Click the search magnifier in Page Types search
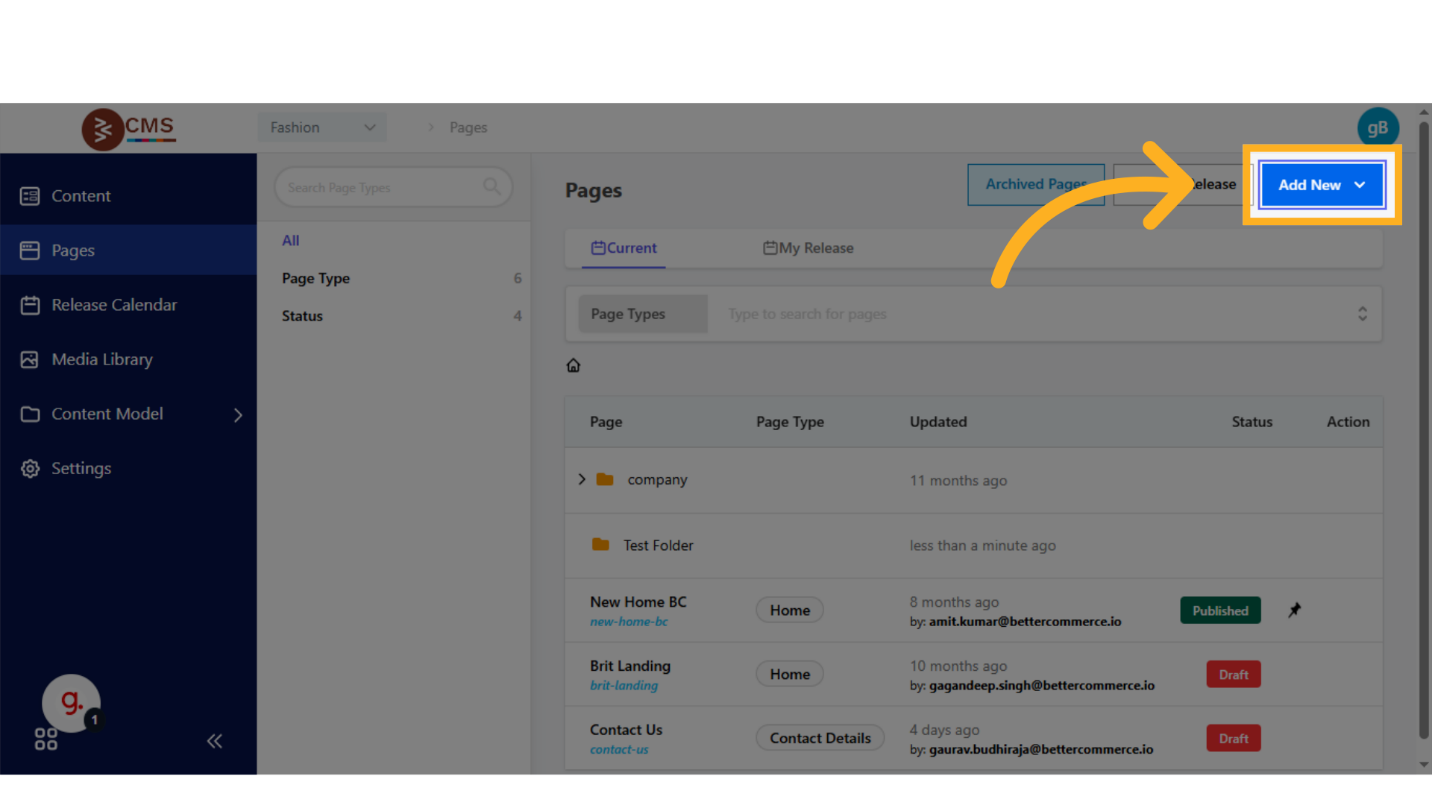Screen dimensions: 1432x805 pyautogui.click(x=491, y=187)
